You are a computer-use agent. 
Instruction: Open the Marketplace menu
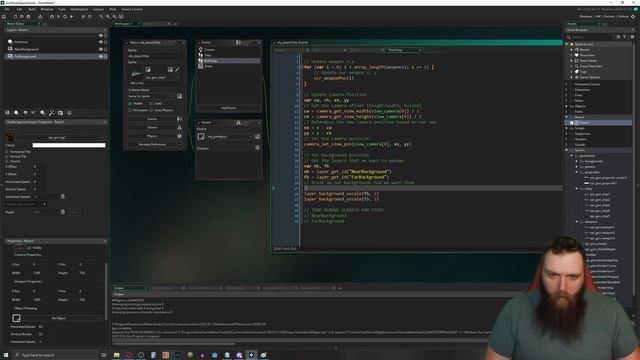(79, 9)
